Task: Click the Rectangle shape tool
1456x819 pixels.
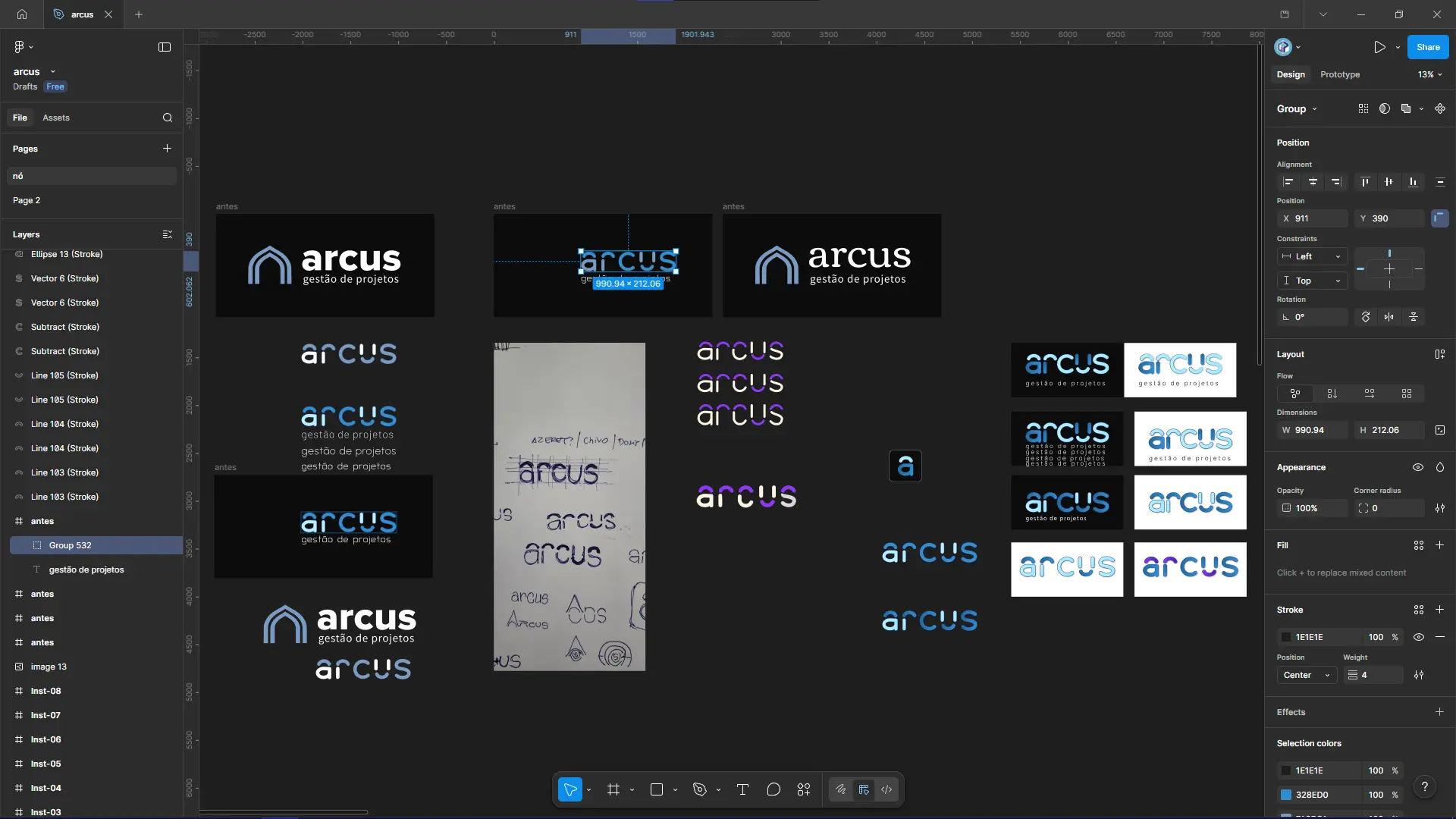Action: point(657,789)
